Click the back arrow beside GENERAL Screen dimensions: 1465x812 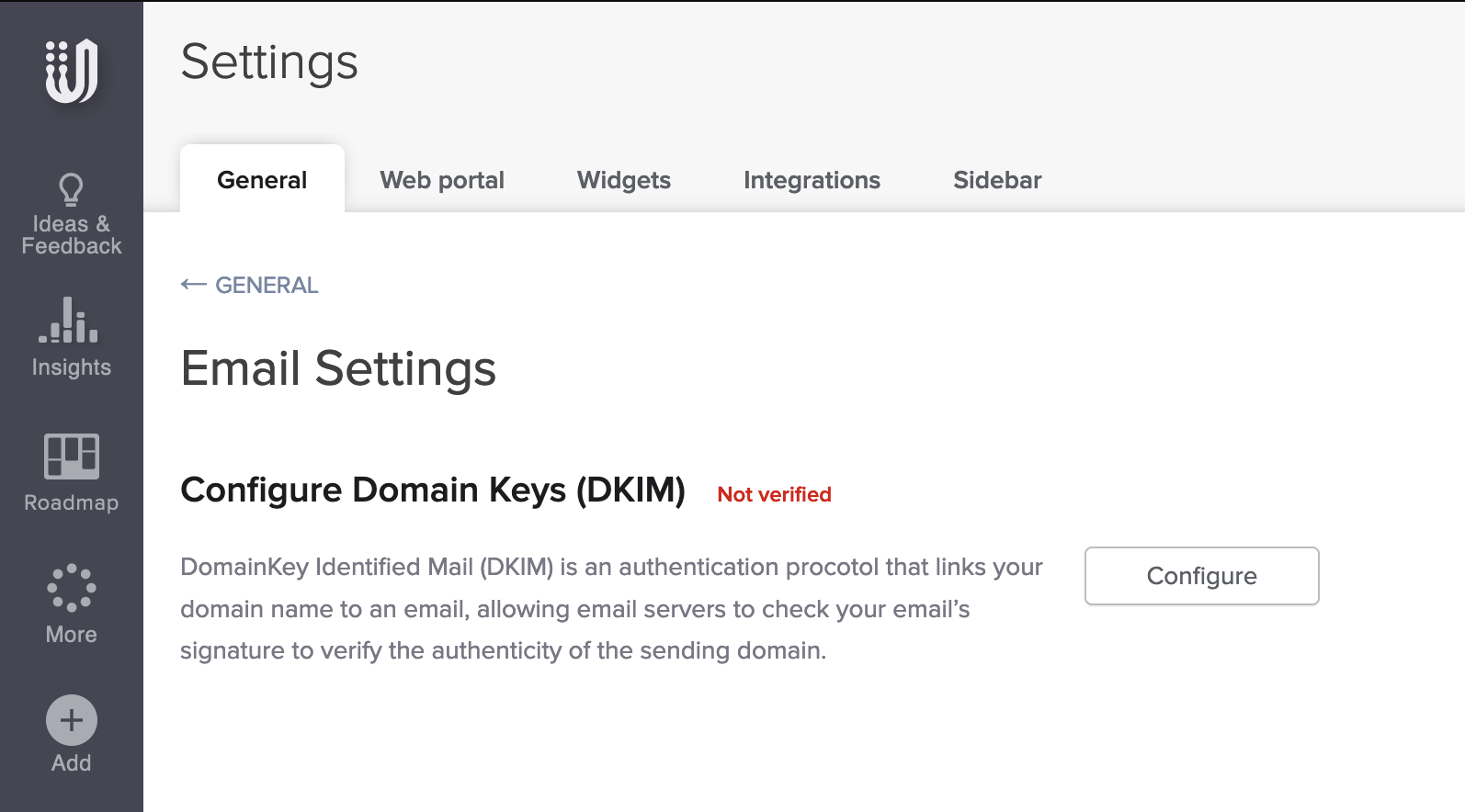click(193, 285)
